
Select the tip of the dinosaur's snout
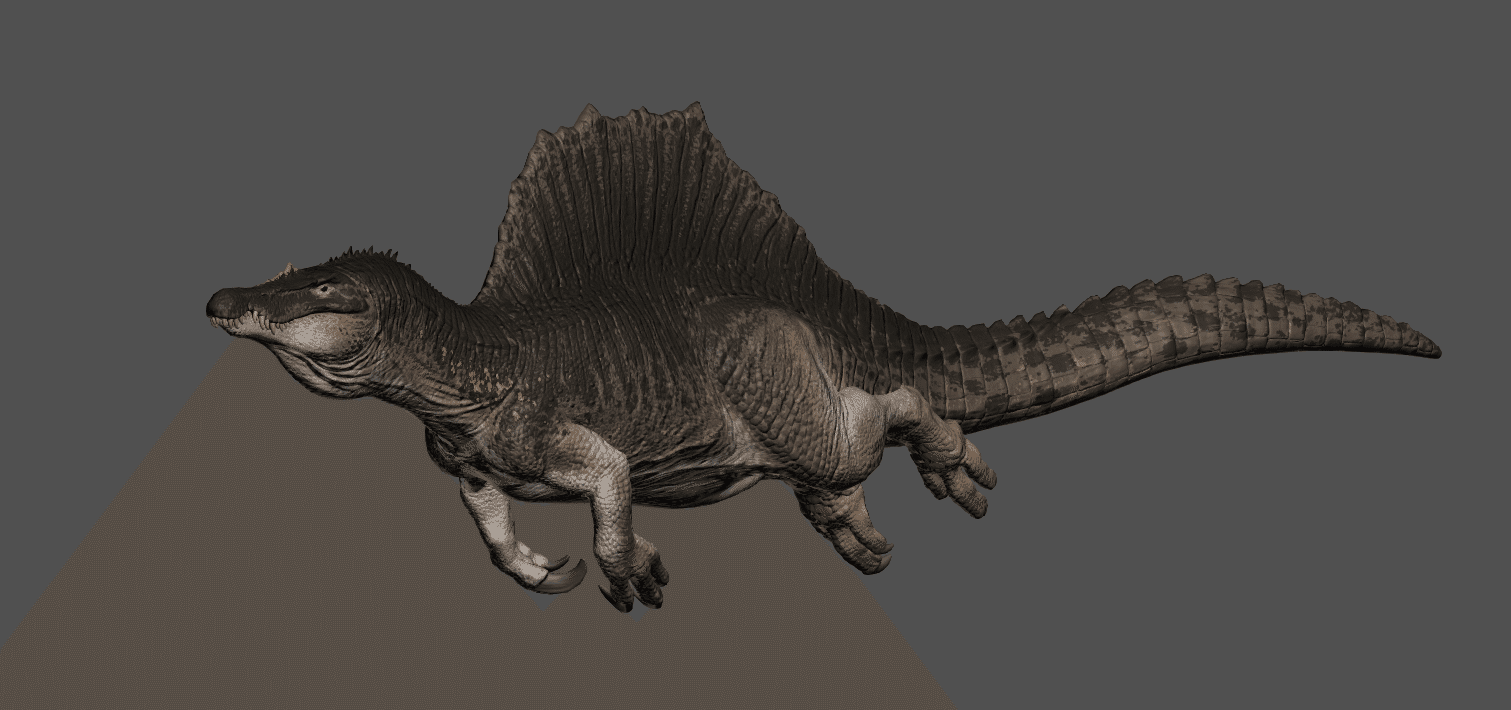217,304
